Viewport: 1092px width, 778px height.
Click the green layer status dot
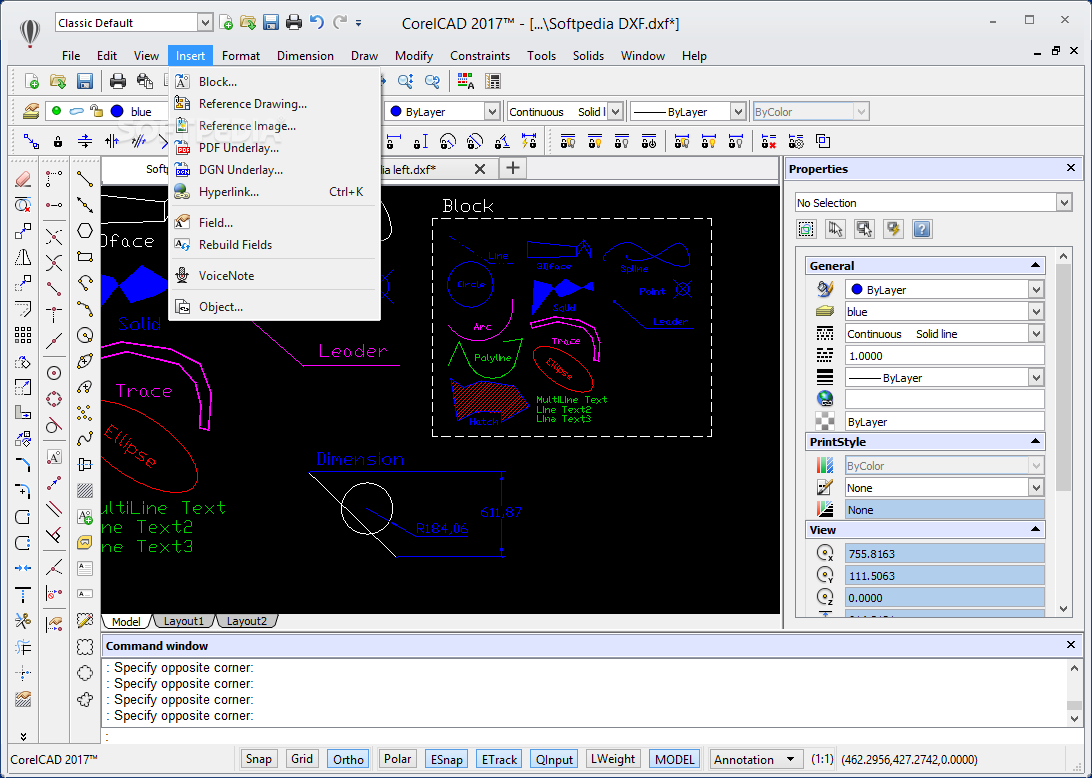56,111
